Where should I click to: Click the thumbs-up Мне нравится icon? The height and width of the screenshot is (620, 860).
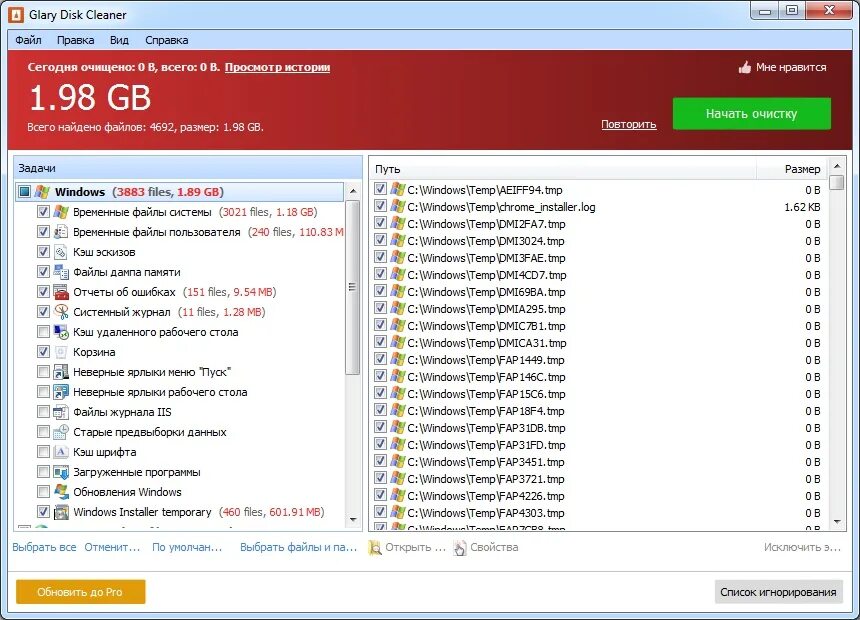pyautogui.click(x=745, y=67)
